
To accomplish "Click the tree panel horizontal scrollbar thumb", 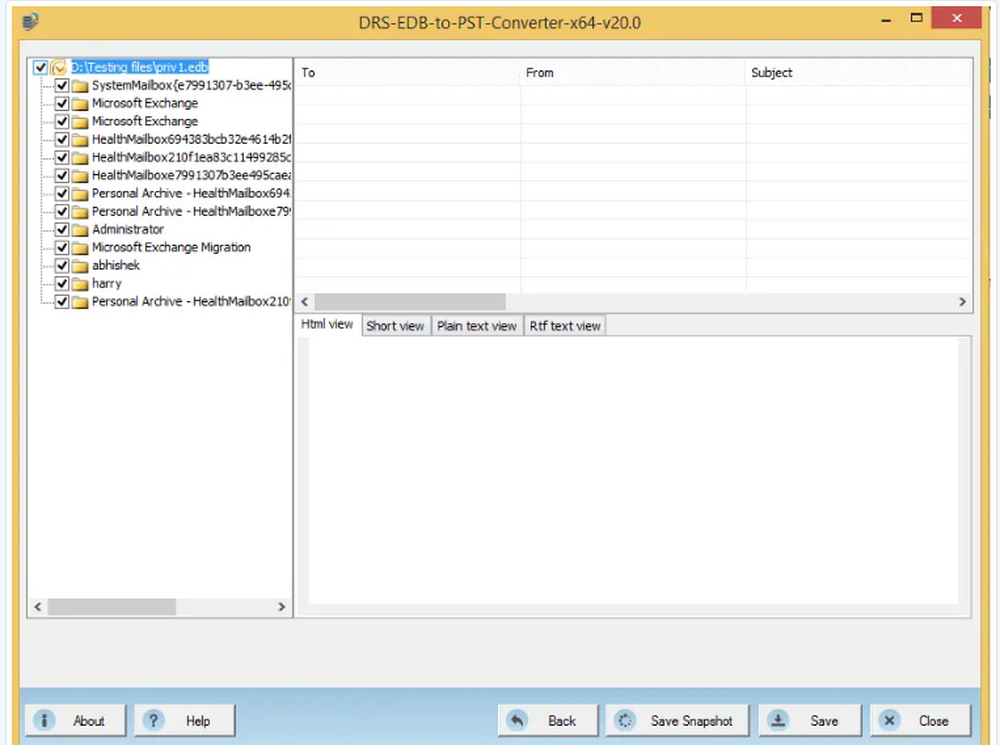I will click(x=112, y=607).
